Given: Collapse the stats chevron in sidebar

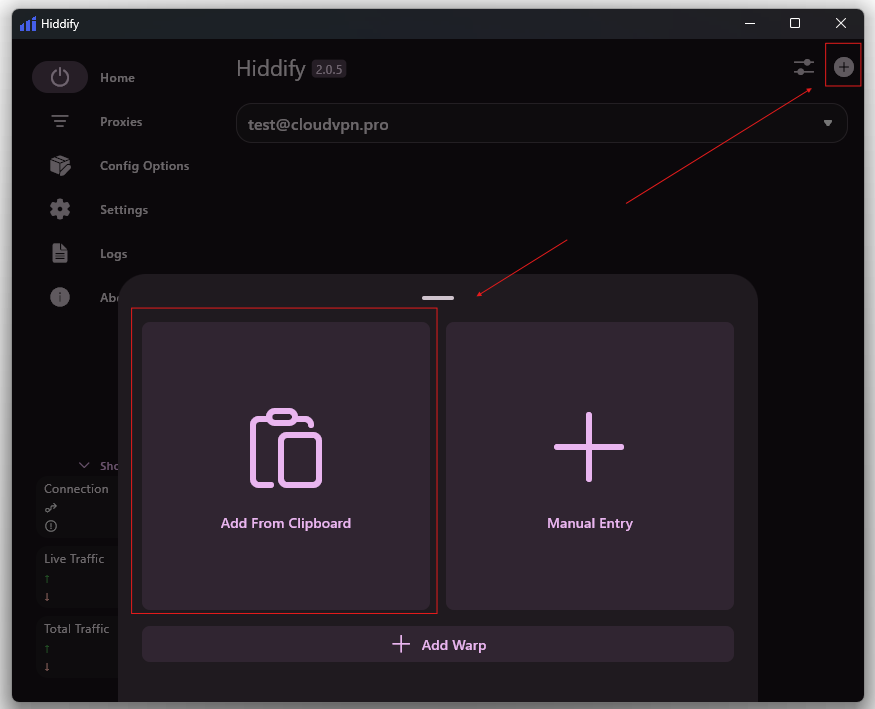Looking at the screenshot, I should pos(84,465).
